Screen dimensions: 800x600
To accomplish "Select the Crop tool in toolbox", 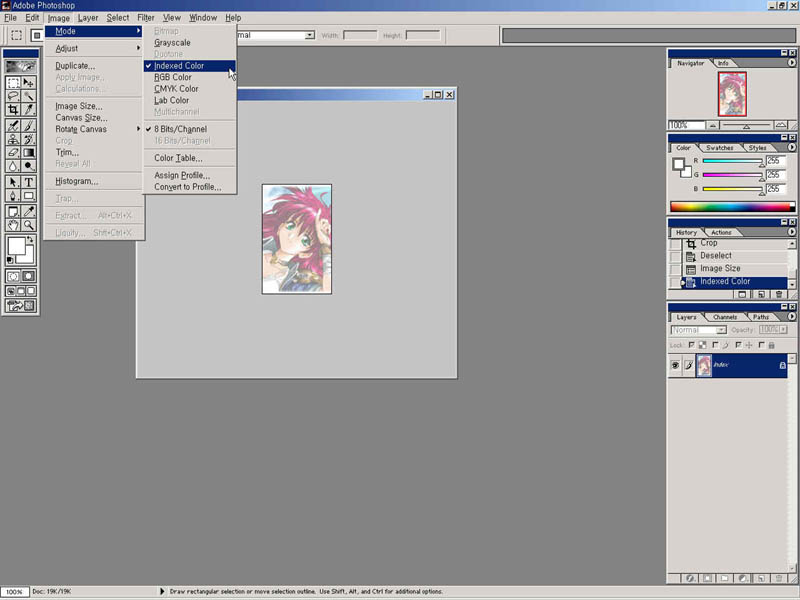I will tap(13, 110).
